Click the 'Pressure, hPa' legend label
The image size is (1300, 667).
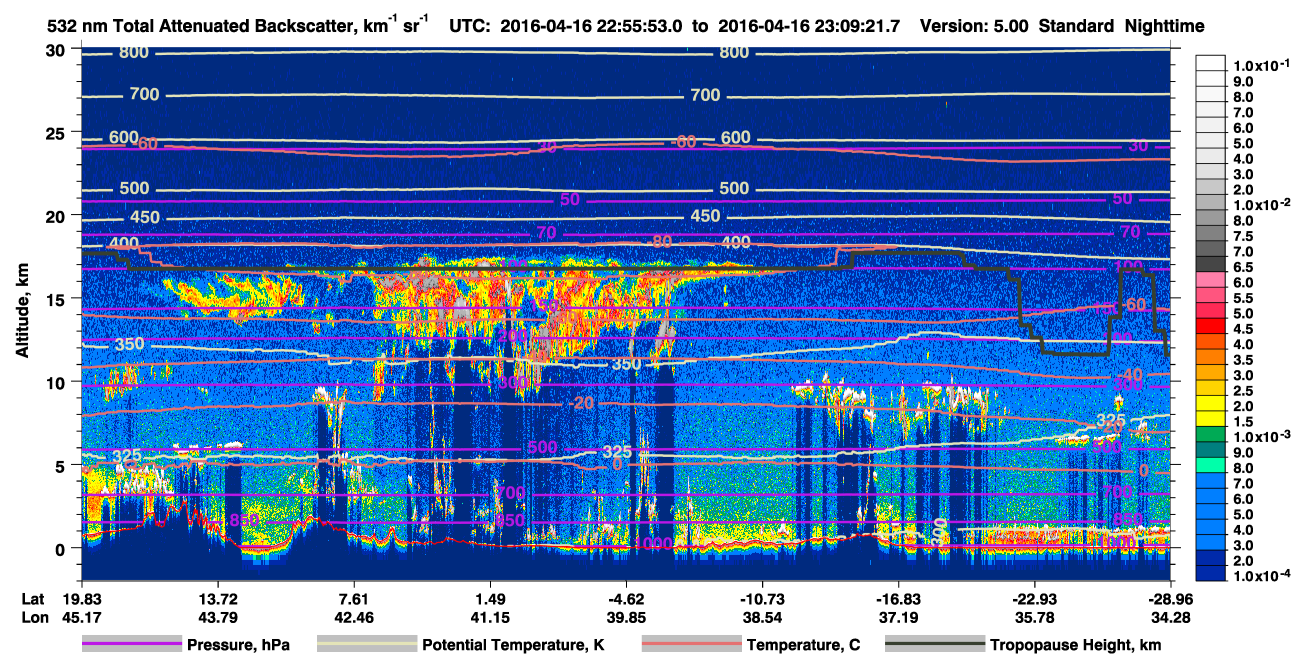click(238, 645)
